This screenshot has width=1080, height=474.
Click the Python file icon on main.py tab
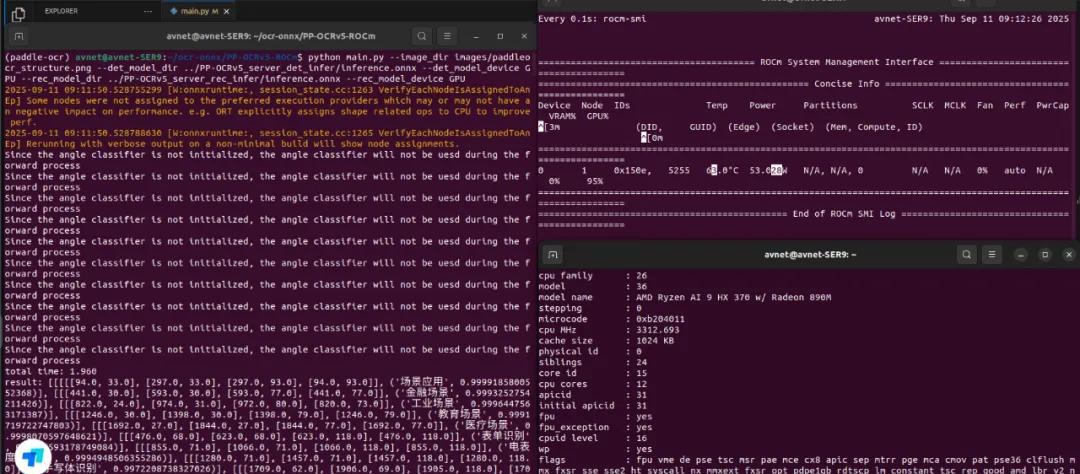(x=174, y=12)
